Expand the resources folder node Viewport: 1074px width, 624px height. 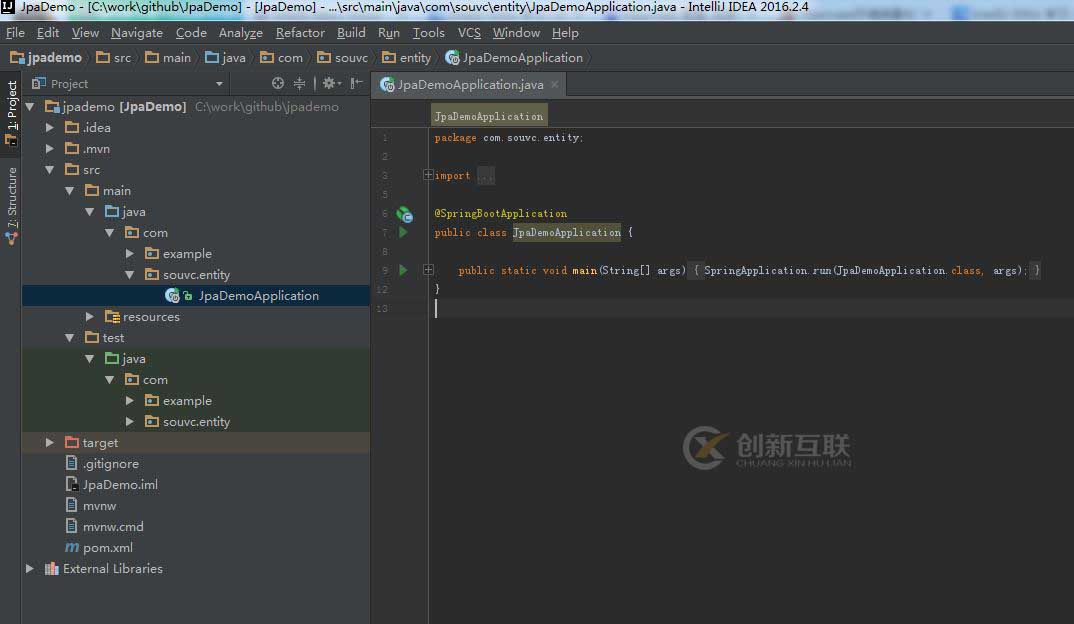tap(90, 317)
